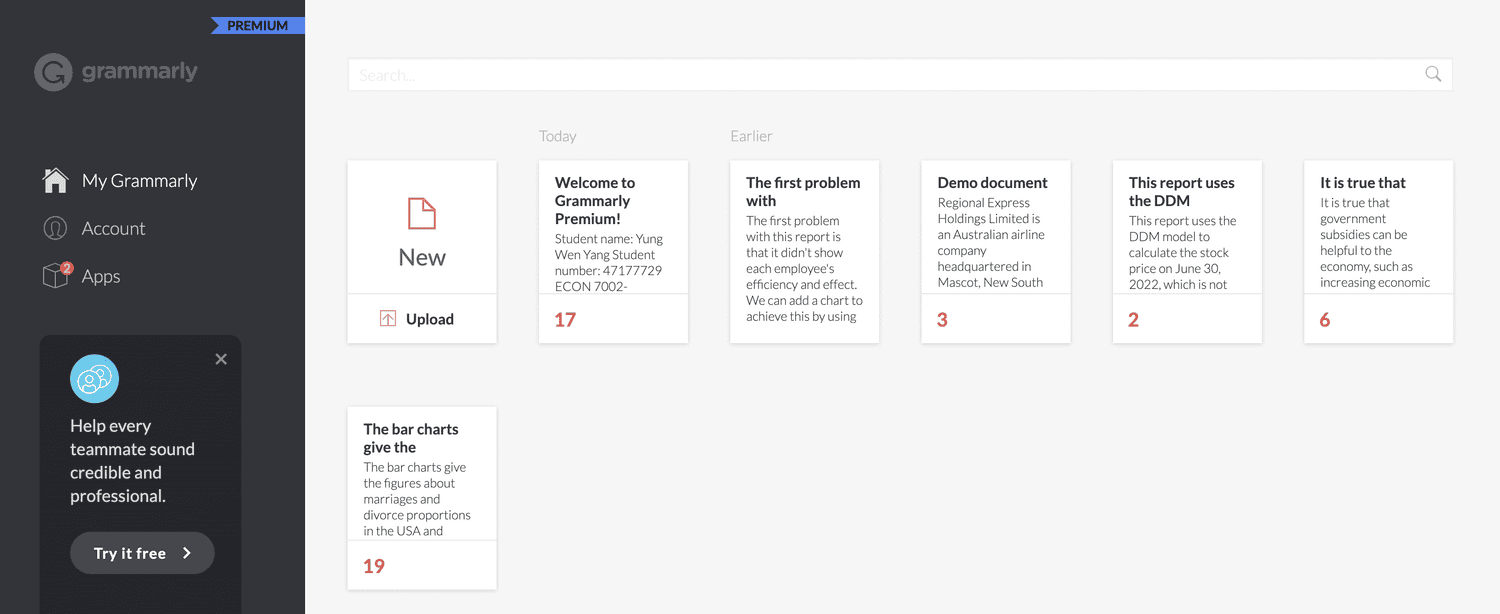Click the New document page icon
The image size is (1500, 614).
[x=422, y=213]
